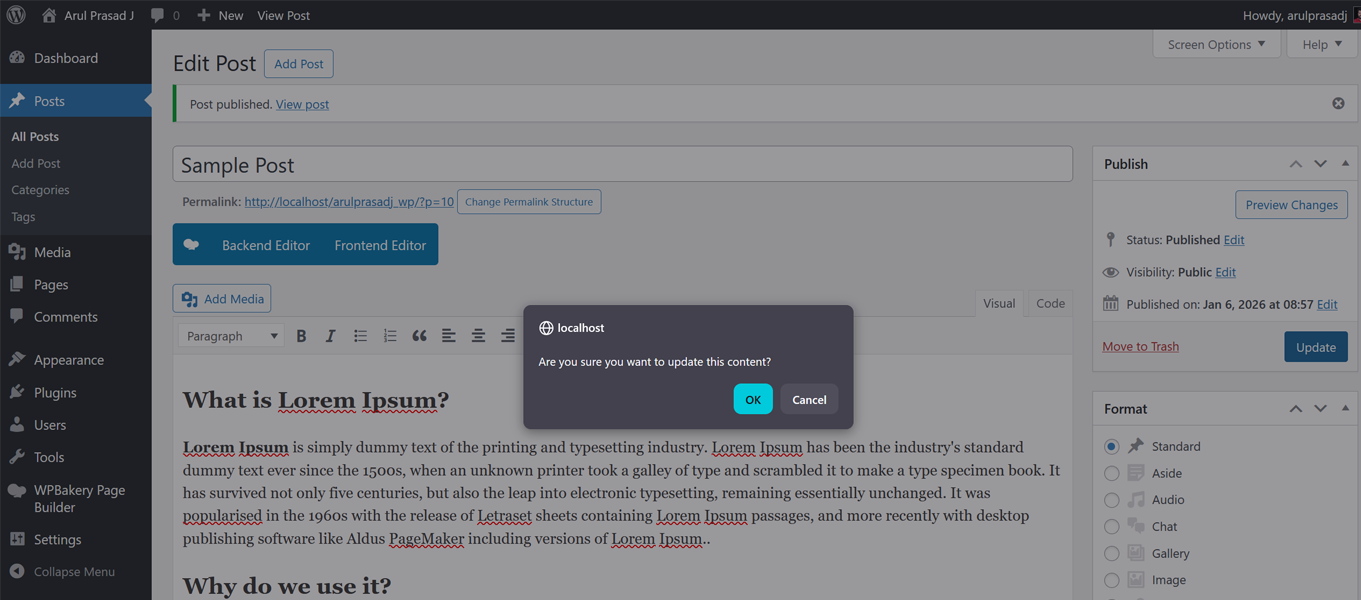The height and width of the screenshot is (600, 1361).
Task: Open the Paragraph format dropdown
Action: [232, 336]
